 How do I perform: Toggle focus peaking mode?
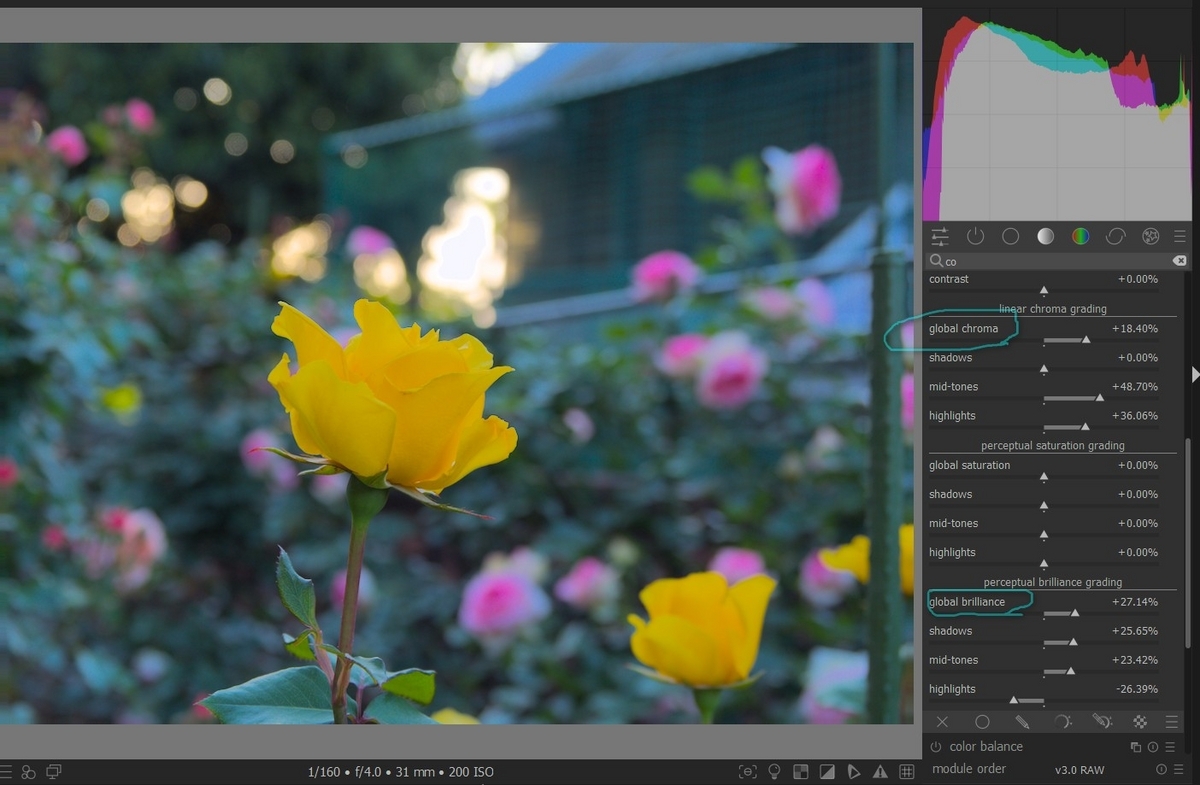click(x=747, y=772)
